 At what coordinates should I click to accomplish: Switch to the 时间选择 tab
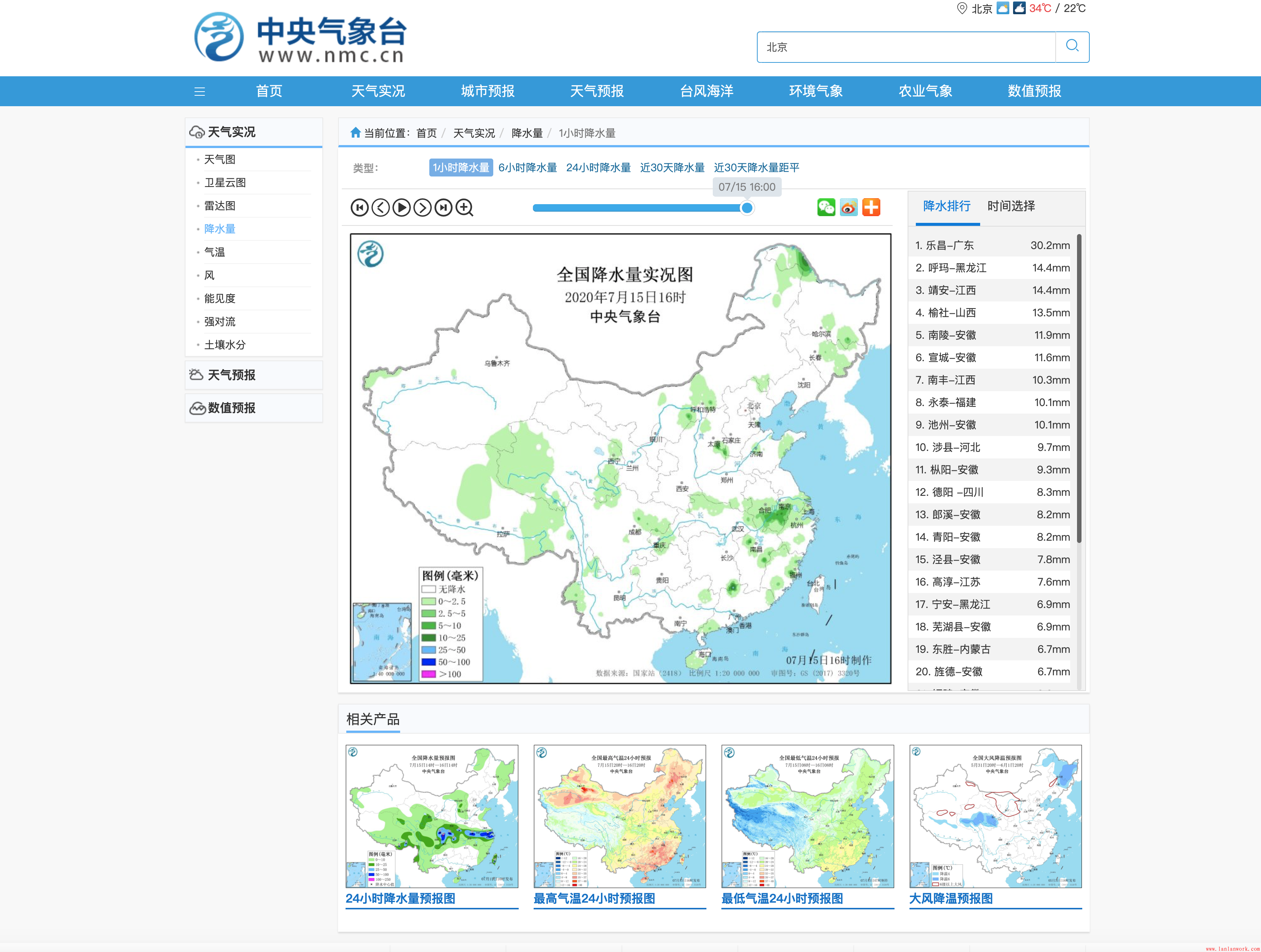[1011, 206]
